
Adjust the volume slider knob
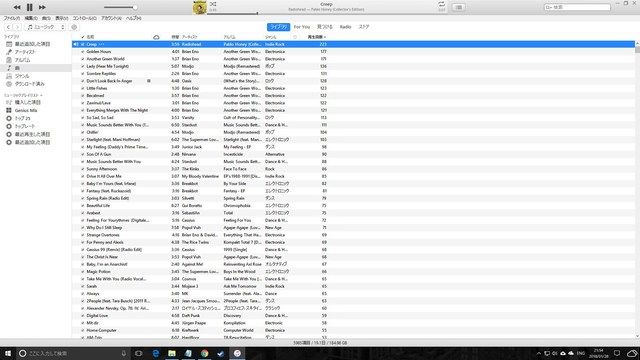pos(135,7)
